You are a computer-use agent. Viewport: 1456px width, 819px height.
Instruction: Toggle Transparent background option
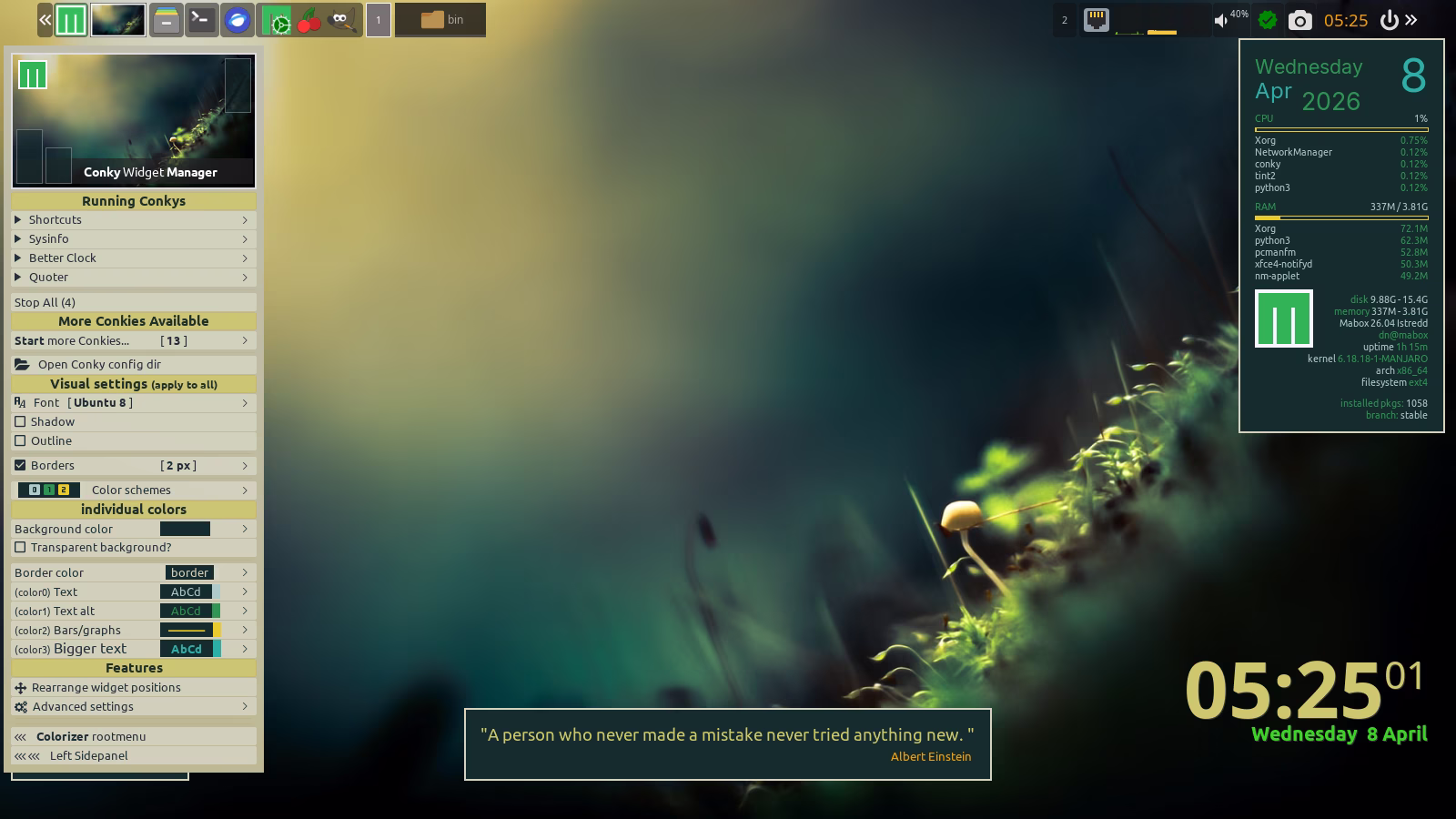click(20, 547)
